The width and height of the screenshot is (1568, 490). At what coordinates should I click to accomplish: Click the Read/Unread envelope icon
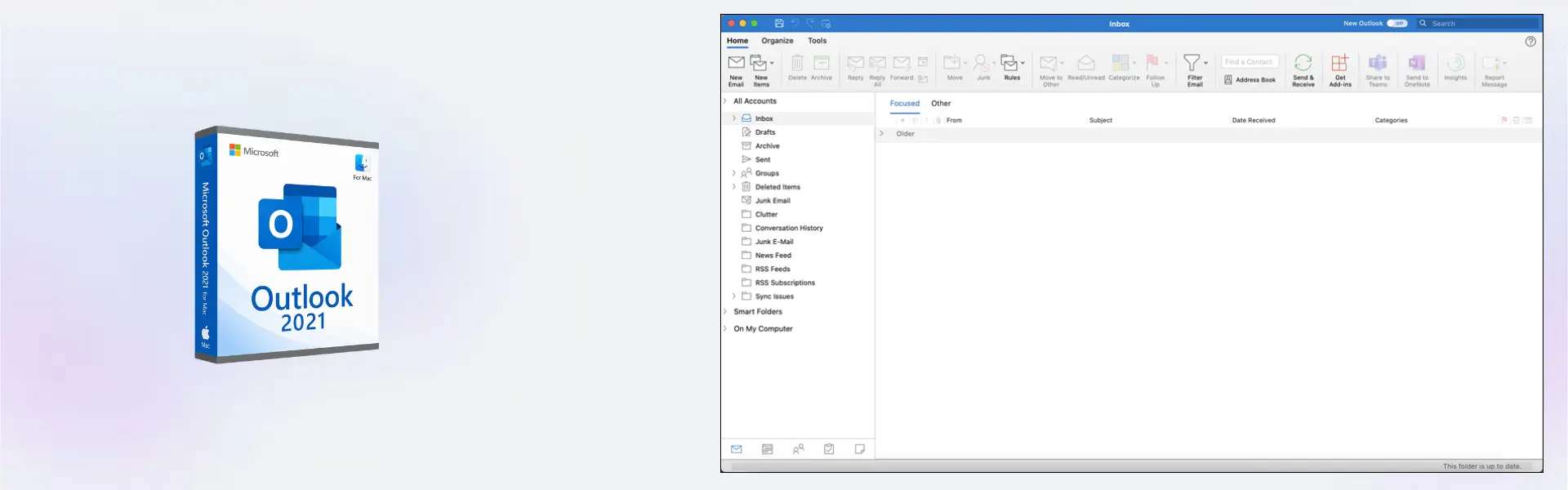coord(1086,63)
